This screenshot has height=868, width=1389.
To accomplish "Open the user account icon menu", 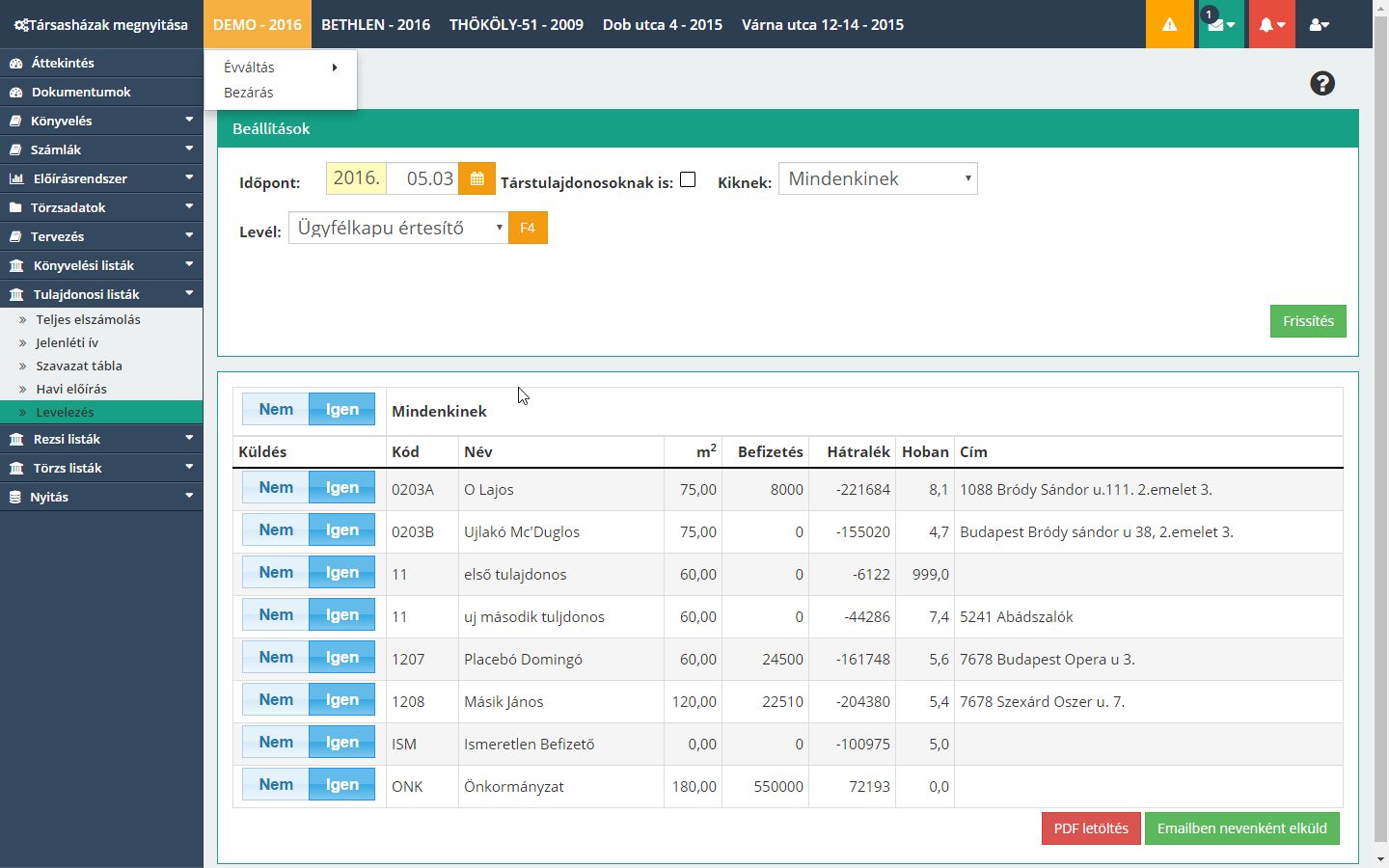I will coord(1319,24).
